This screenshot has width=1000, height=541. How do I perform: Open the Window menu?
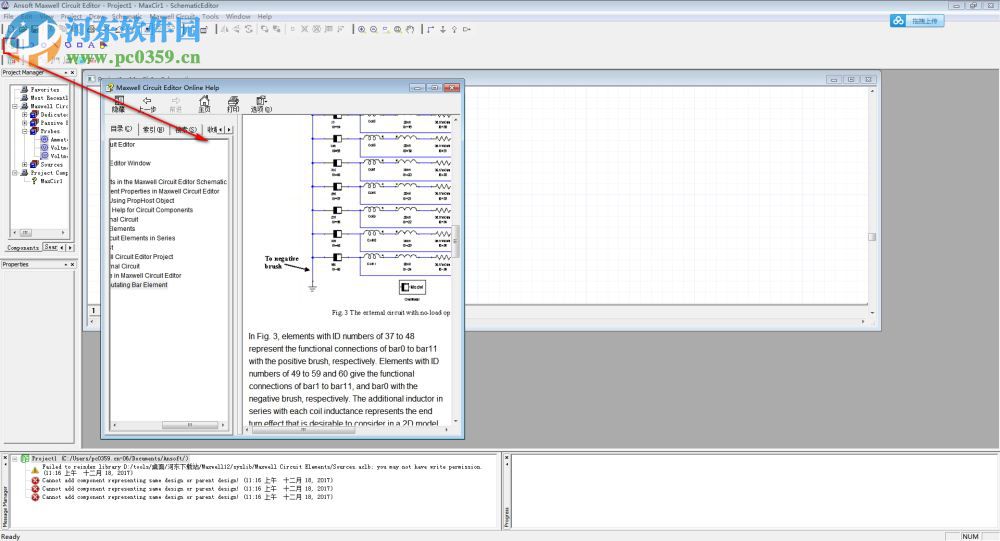click(x=238, y=17)
